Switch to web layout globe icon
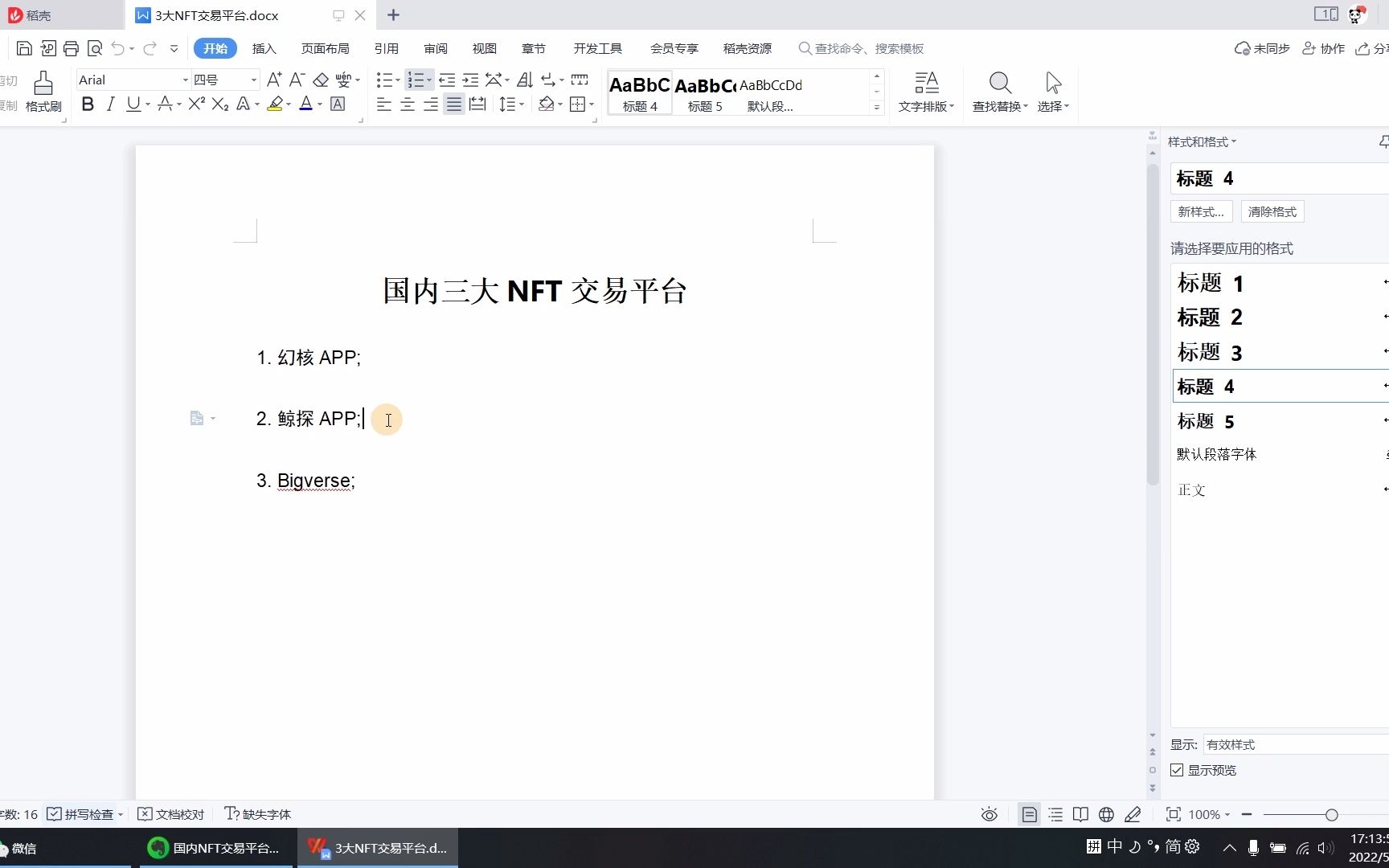Screen dimensions: 1389x868 click(x=1106, y=814)
